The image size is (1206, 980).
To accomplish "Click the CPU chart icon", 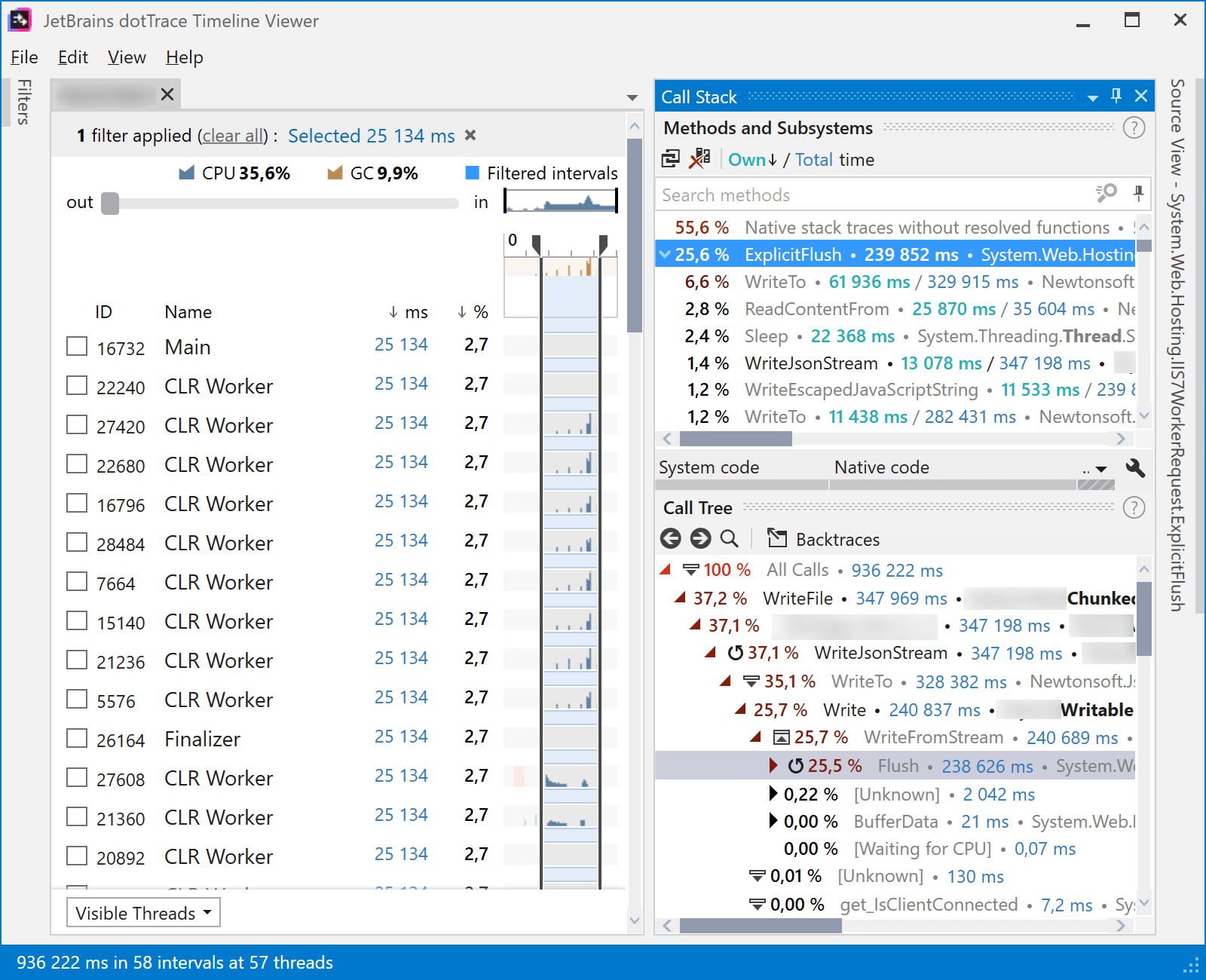I will [186, 173].
